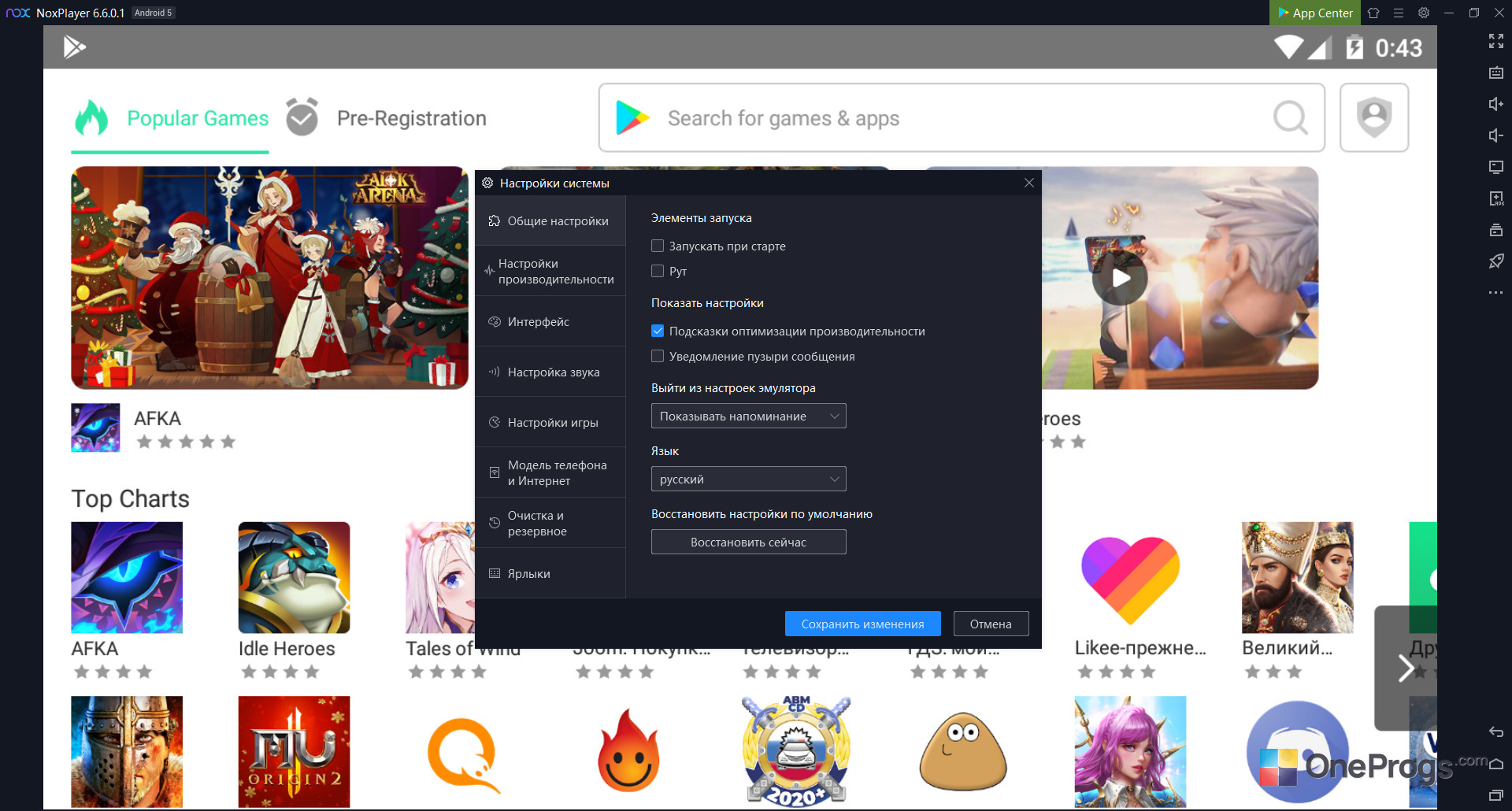Open Android recent apps icon
Viewport: 1512px width, 811px height.
[1495, 795]
